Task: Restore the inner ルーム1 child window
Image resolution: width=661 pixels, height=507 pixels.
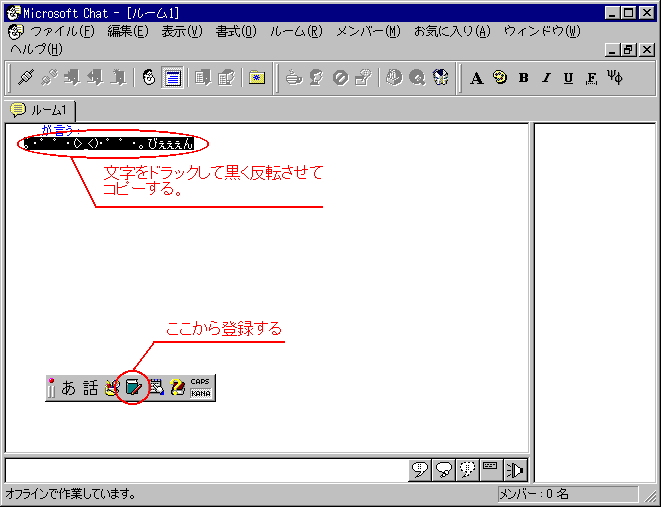Action: point(629,50)
